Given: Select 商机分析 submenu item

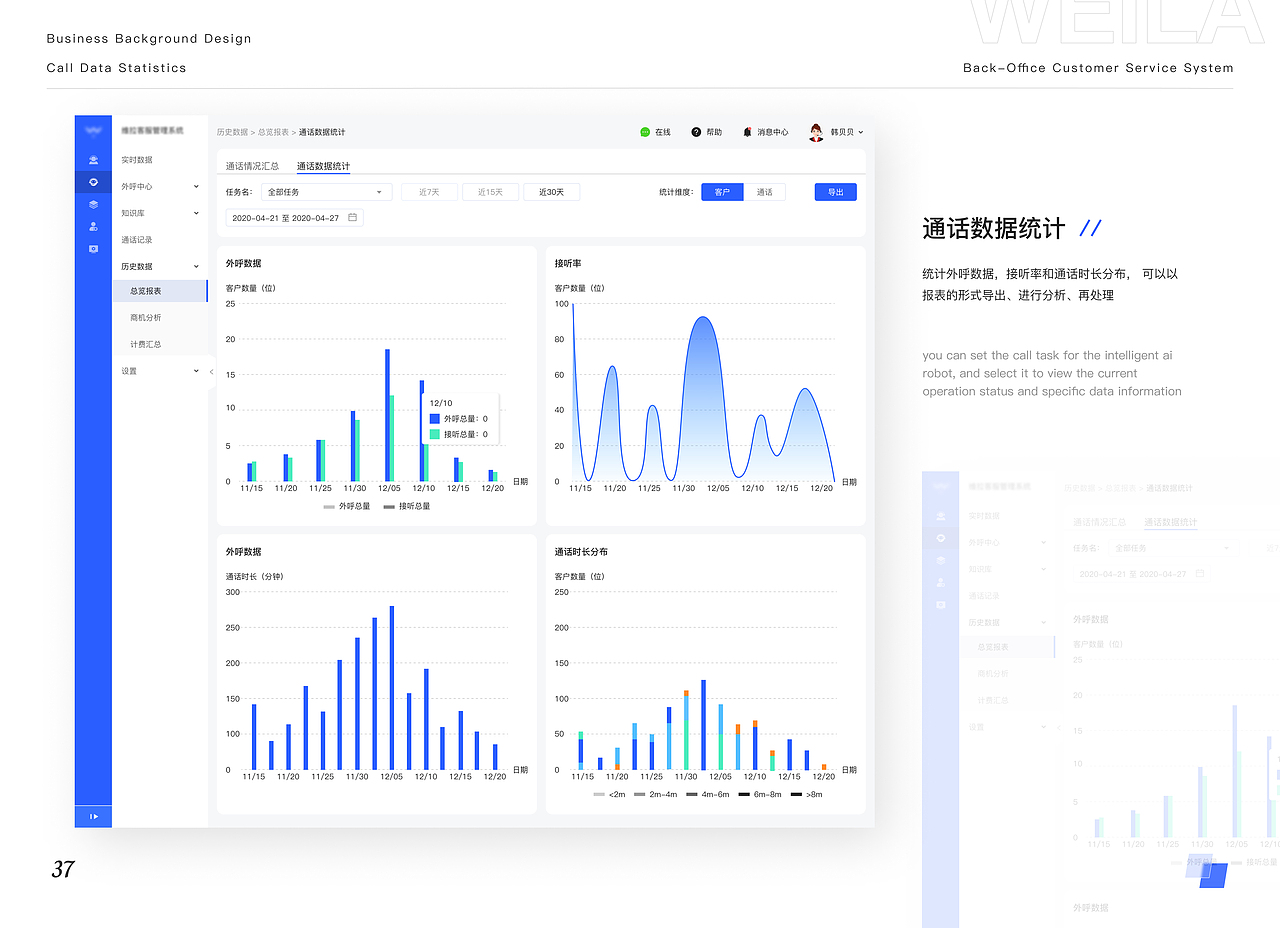Looking at the screenshot, I should (146, 318).
